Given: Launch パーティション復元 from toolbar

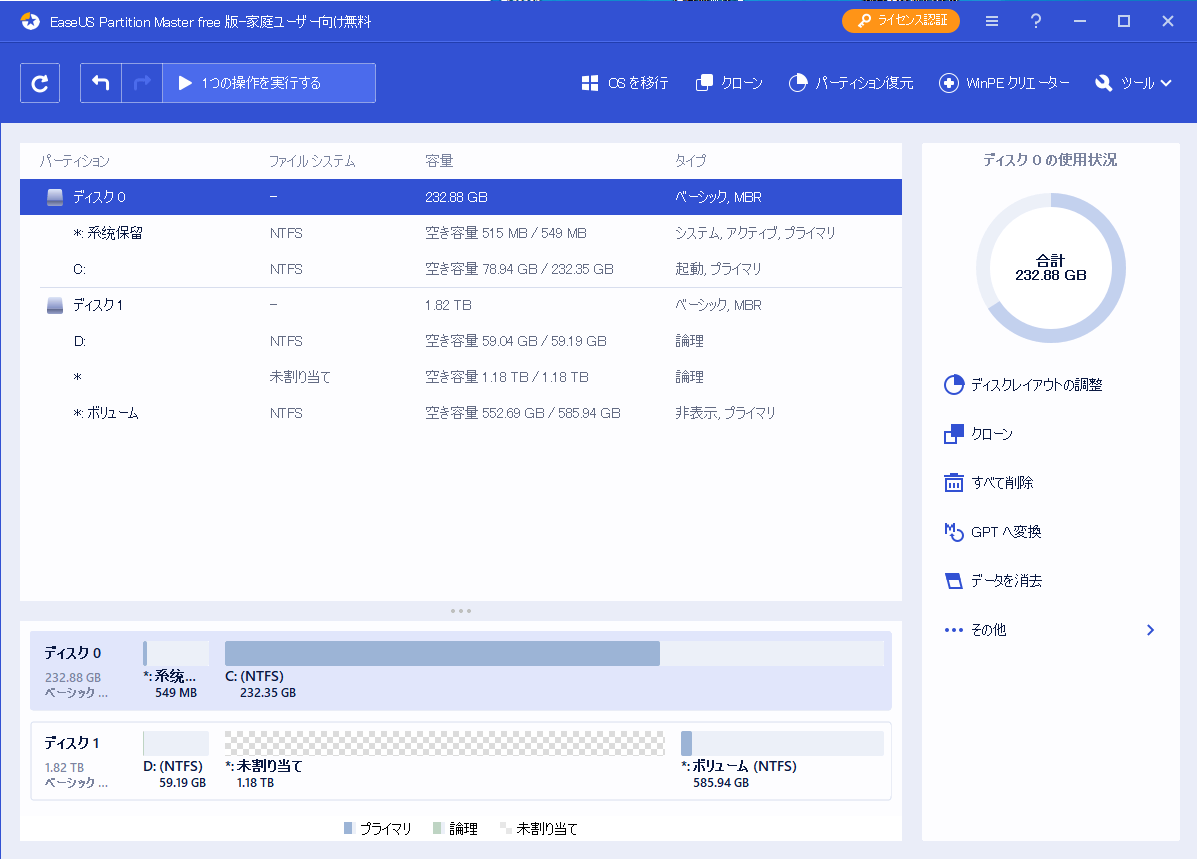Looking at the screenshot, I should [x=851, y=83].
